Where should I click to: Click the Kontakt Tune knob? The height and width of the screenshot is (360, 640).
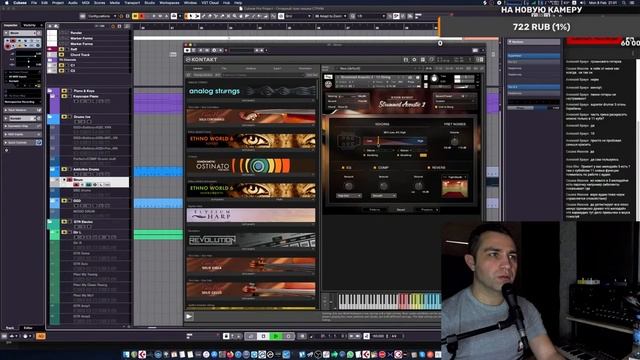click(434, 78)
